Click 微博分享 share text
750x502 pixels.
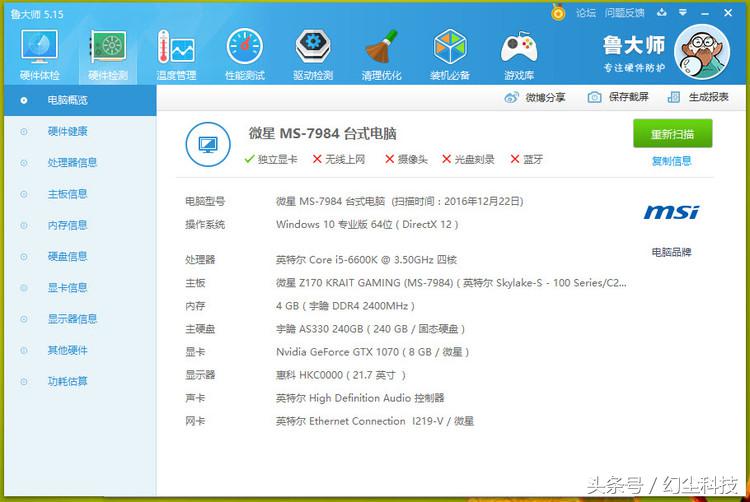click(x=545, y=98)
